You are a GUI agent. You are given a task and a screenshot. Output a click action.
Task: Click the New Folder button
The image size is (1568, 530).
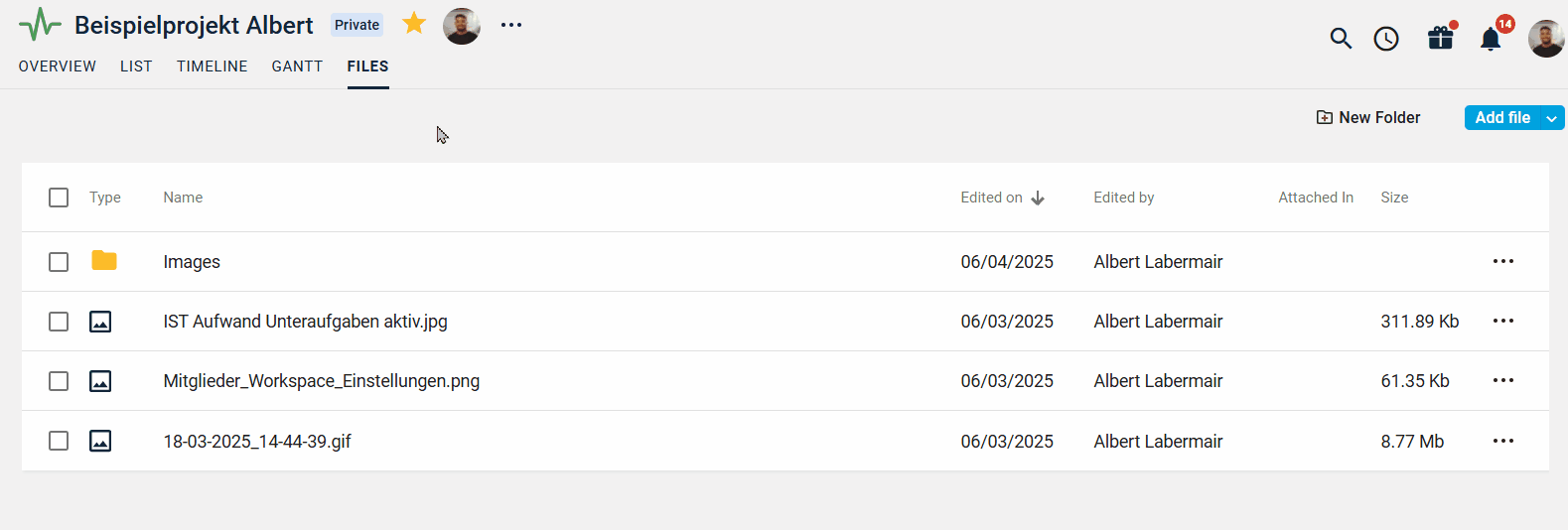(x=1368, y=117)
